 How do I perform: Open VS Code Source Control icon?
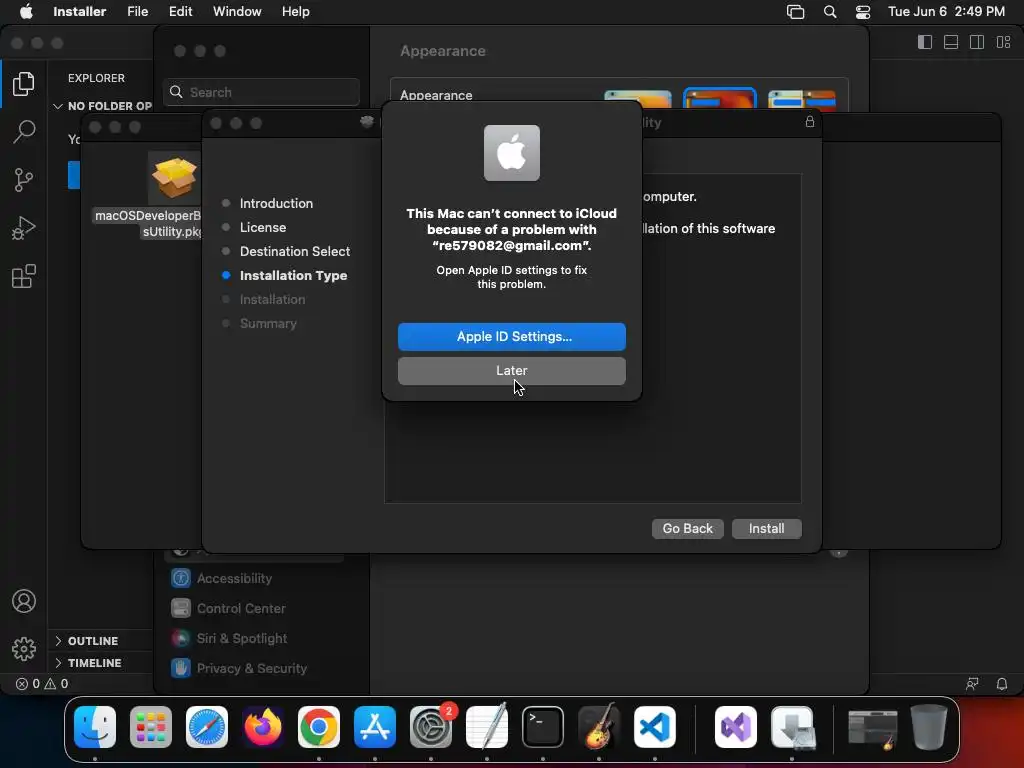pos(24,180)
